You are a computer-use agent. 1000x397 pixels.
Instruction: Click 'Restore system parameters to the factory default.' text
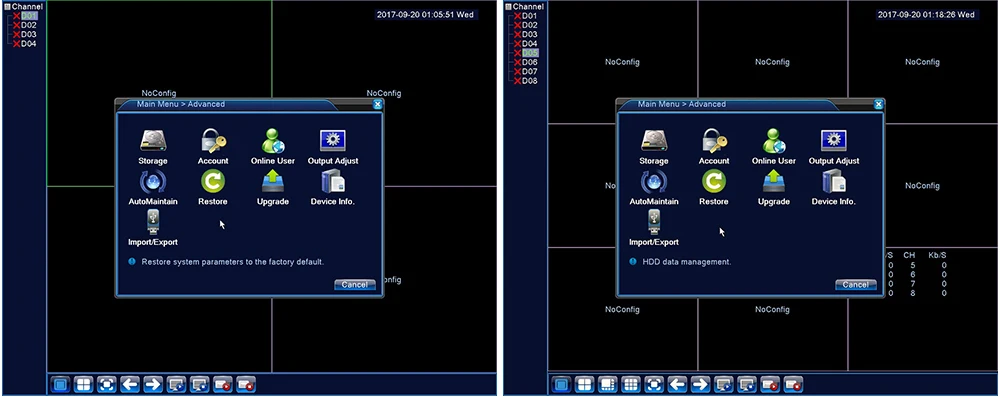point(233,262)
